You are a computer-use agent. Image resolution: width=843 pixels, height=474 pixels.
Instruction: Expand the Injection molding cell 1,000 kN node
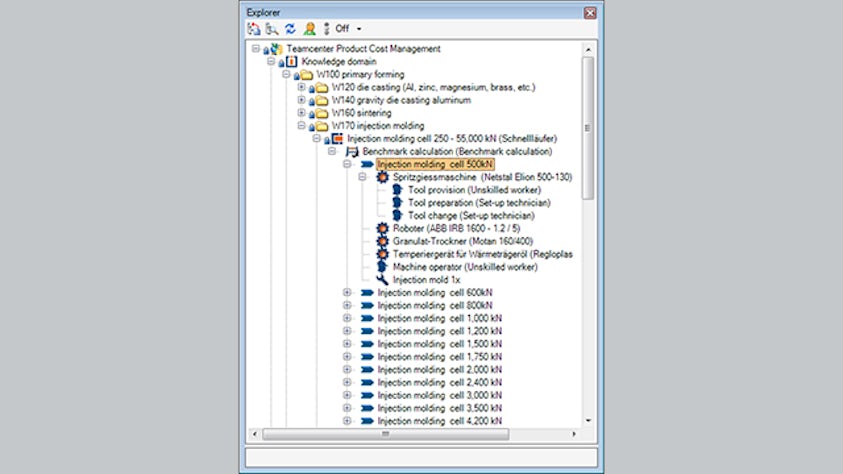347,318
